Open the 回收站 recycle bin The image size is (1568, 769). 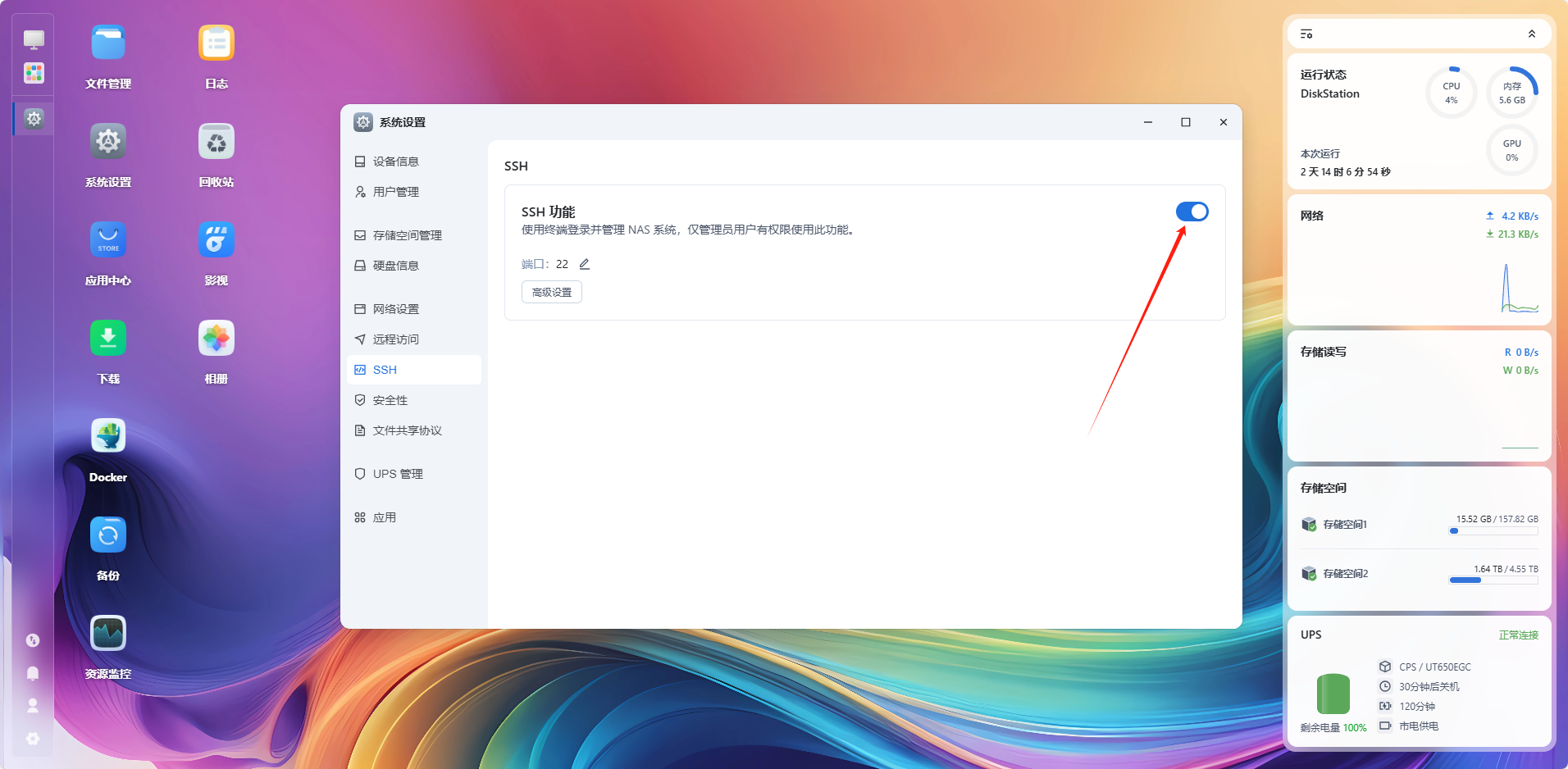[217, 141]
